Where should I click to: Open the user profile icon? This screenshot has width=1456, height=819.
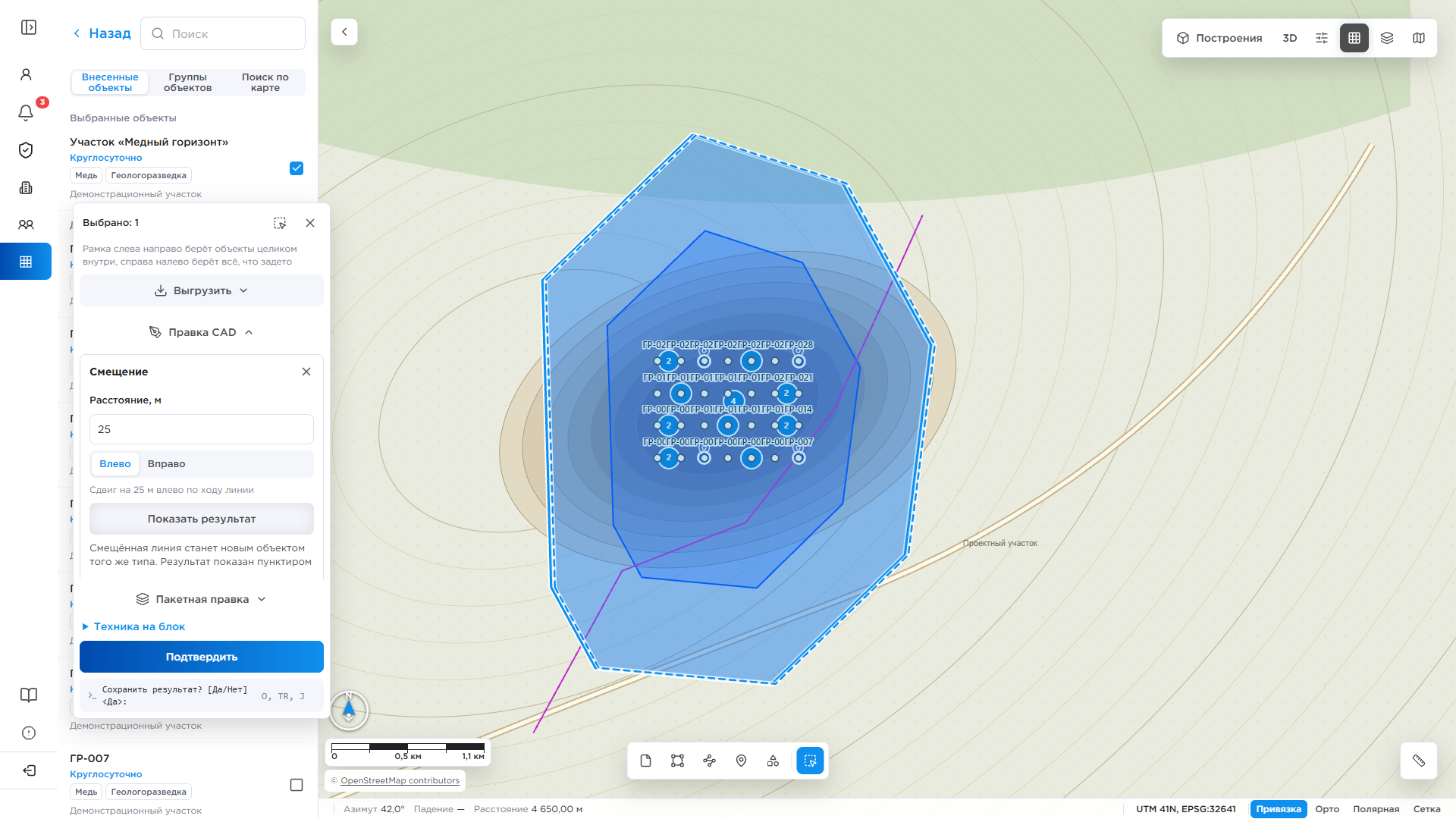pos(26,74)
